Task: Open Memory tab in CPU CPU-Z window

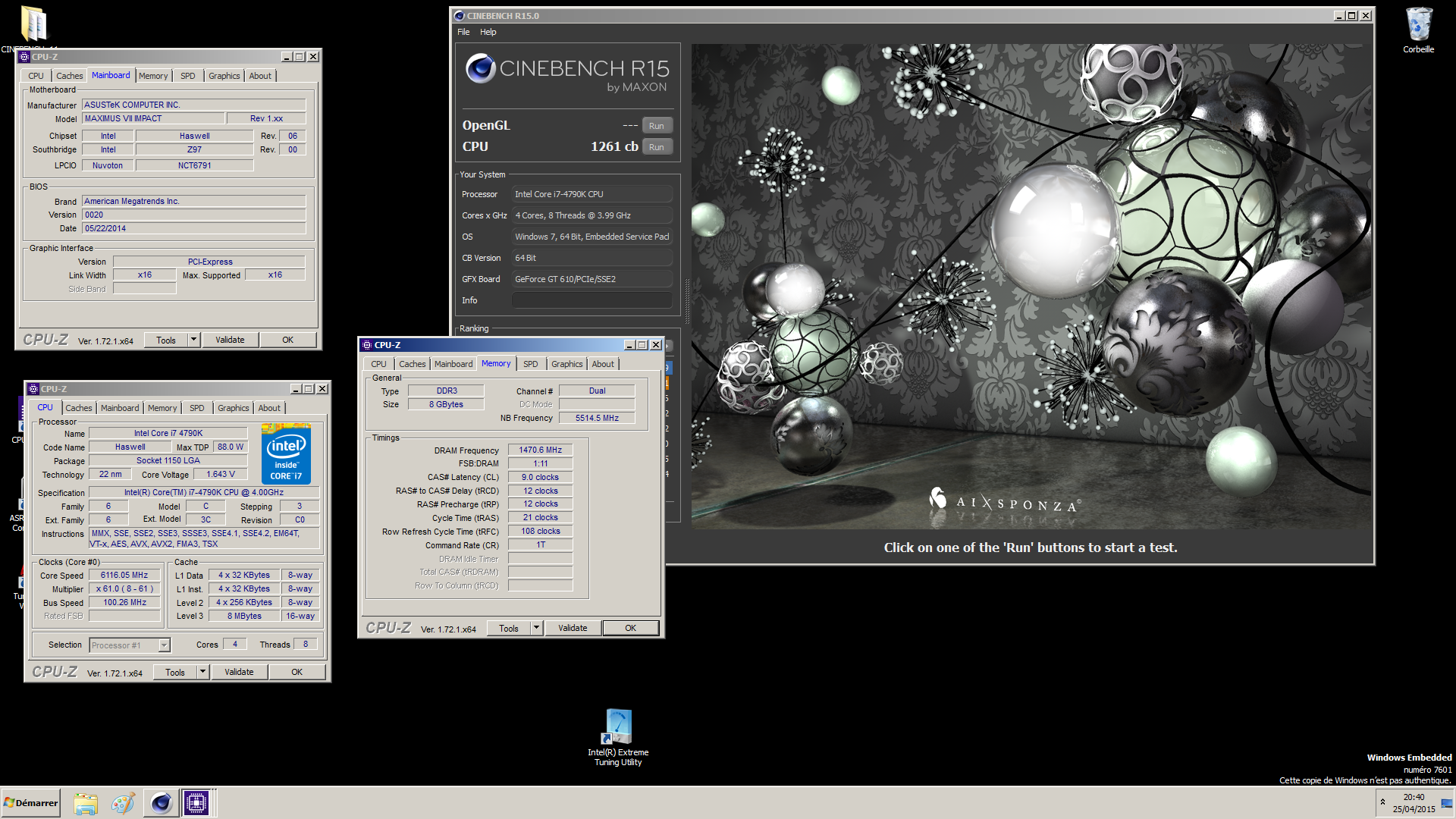Action: pyautogui.click(x=162, y=408)
